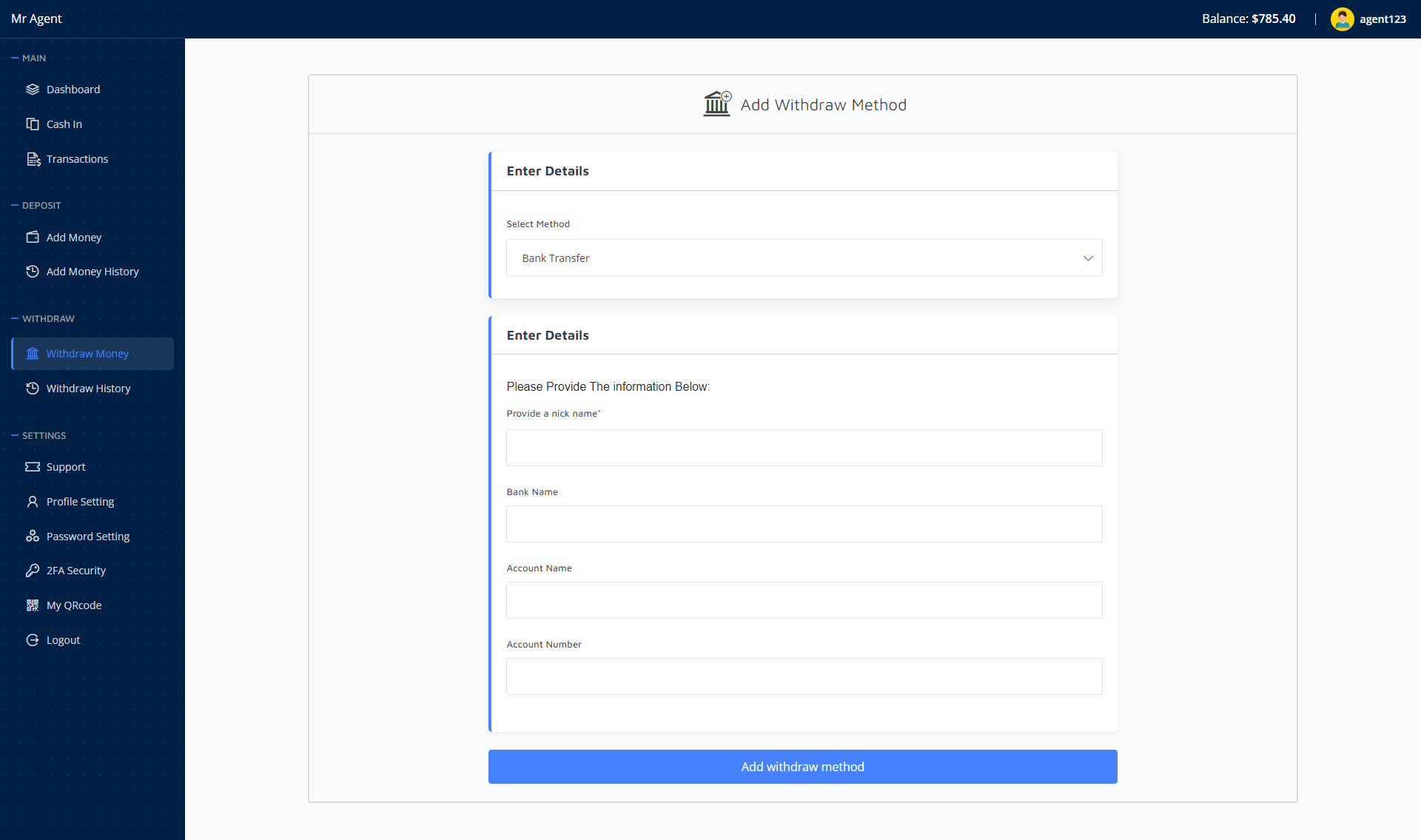Click the Add Money wallet icon
The image size is (1421, 840).
[x=33, y=237]
